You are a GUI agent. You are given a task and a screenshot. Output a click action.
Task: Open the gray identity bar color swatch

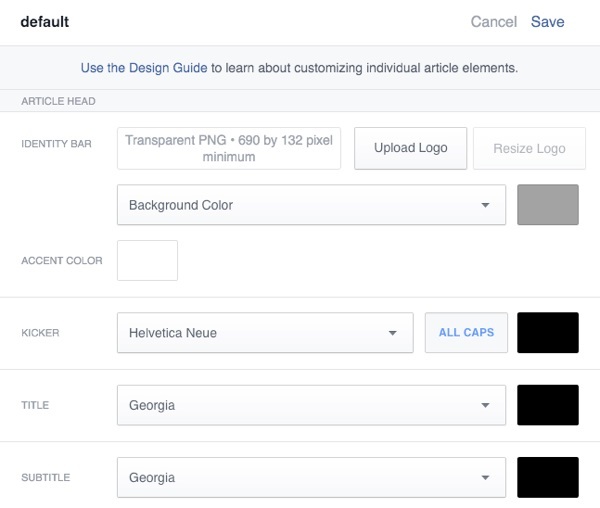click(x=547, y=205)
